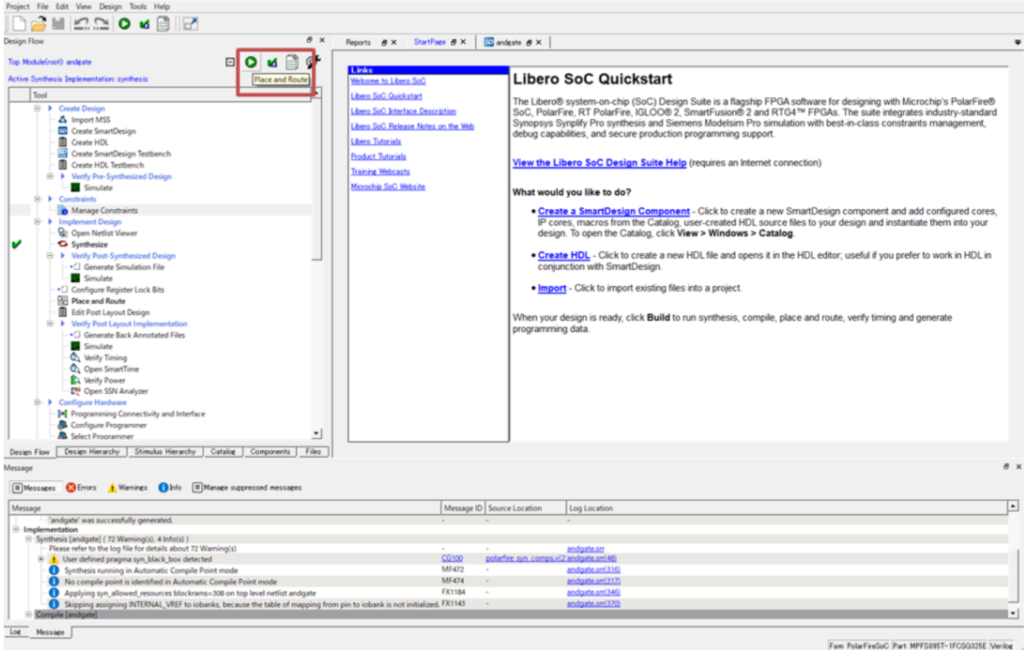1024x650 pixels.
Task: Toggle the Info message filter
Action: (170, 488)
